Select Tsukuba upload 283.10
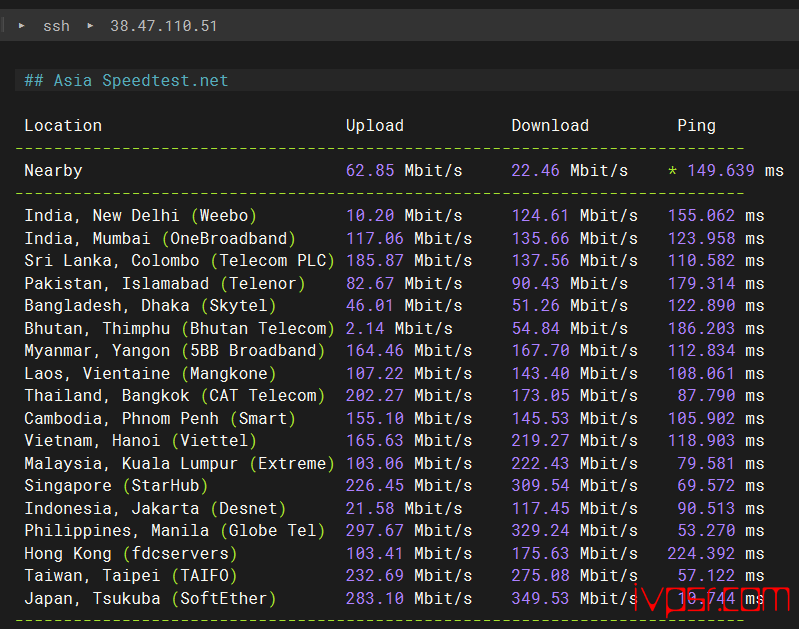799x629 pixels. [x=375, y=598]
